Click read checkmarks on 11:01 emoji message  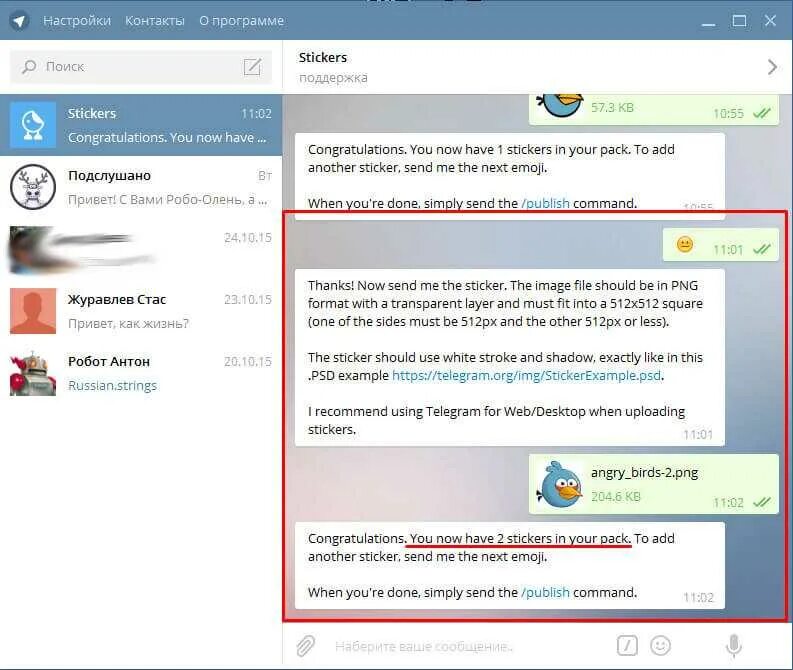pyautogui.click(x=762, y=249)
